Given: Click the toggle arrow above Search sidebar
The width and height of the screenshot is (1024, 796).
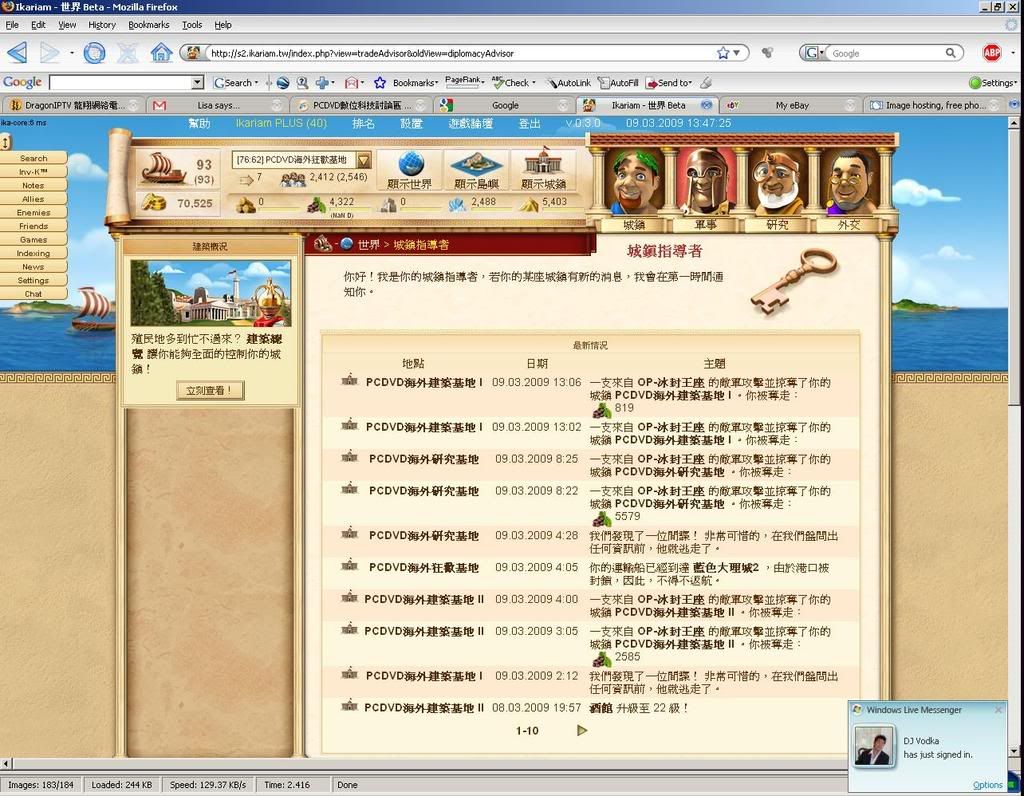Looking at the screenshot, I should click(x=5, y=142).
